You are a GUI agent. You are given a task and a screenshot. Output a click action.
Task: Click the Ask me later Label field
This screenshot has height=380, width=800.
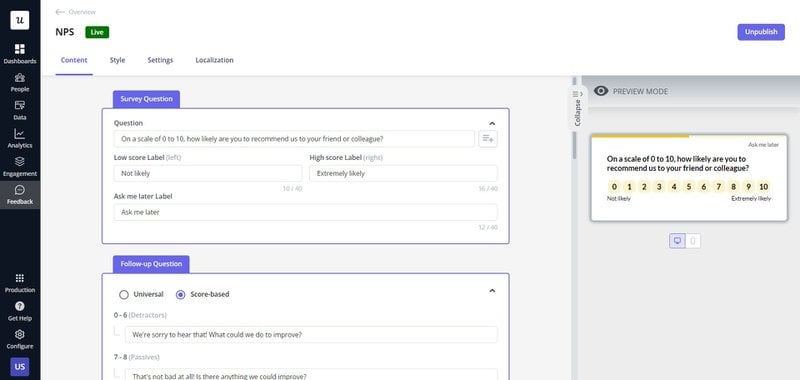click(x=305, y=212)
